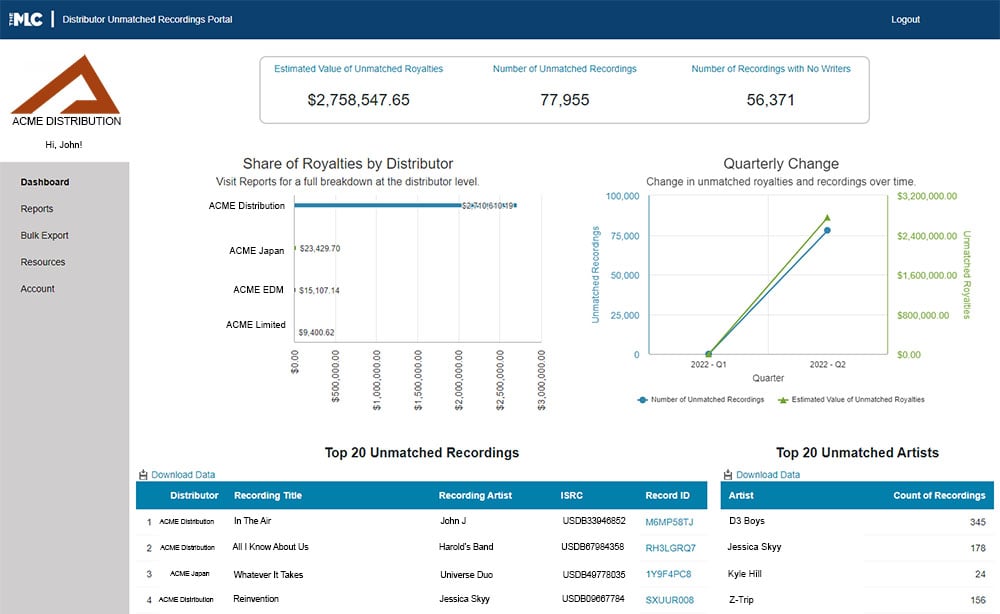The width and height of the screenshot is (1000, 614).
Task: Click download icon above Top 20 Unmatched Artists
Action: coord(728,475)
